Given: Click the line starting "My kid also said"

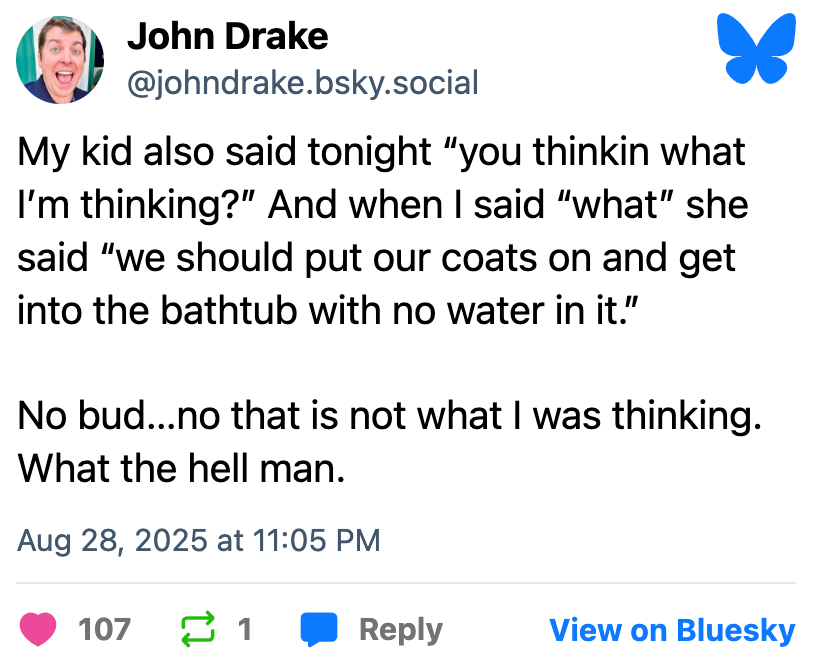Looking at the screenshot, I should point(382,152).
